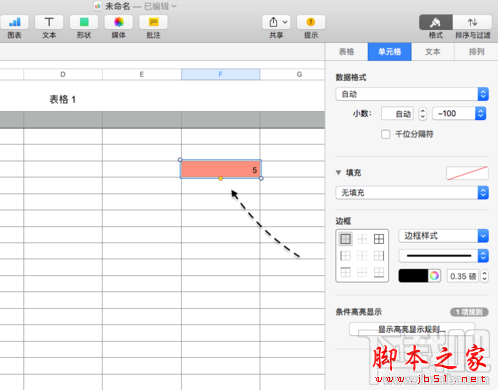Image resolution: width=498 pixels, height=390 pixels.
Task: Click the black border color swatch
Action: (x=413, y=276)
